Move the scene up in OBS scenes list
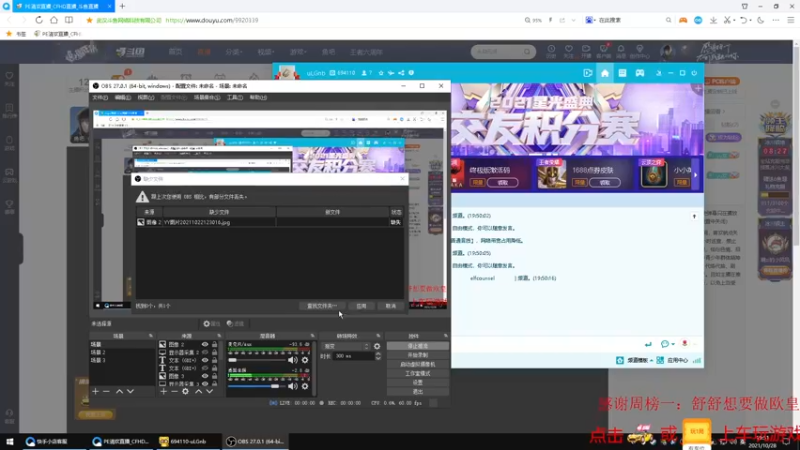This screenshot has height=450, width=800. coord(119,391)
